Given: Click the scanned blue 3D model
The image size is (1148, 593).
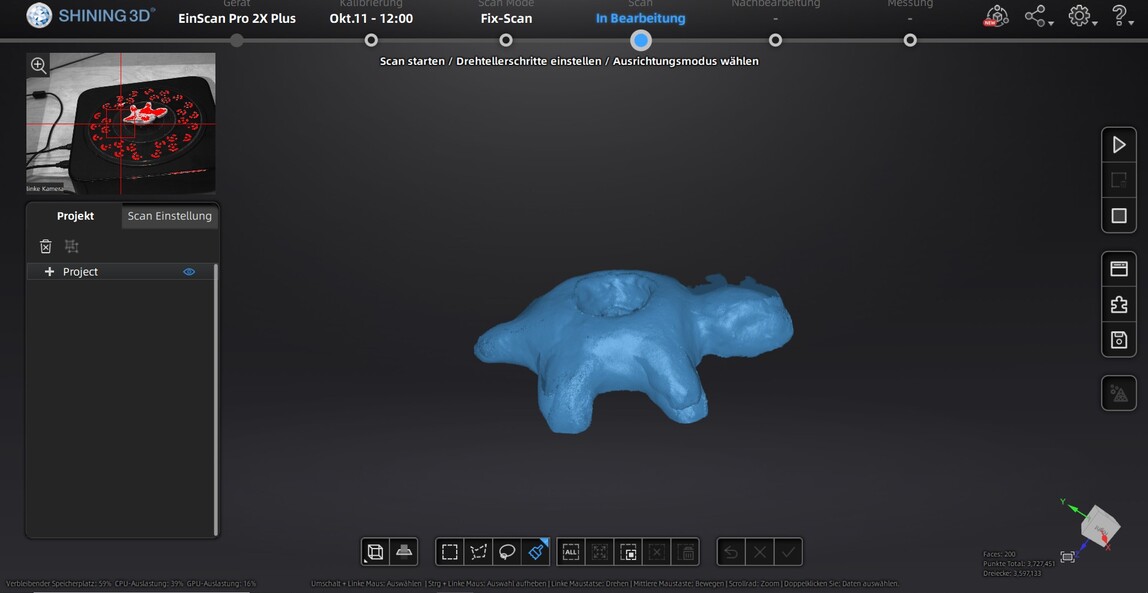Looking at the screenshot, I should click(633, 350).
